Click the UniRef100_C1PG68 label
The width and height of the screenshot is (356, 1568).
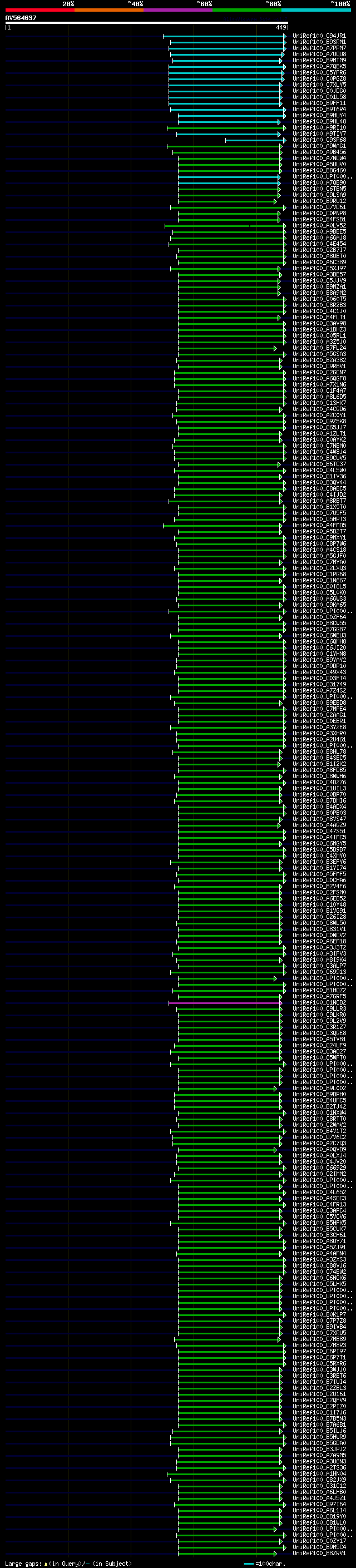click(x=319, y=575)
